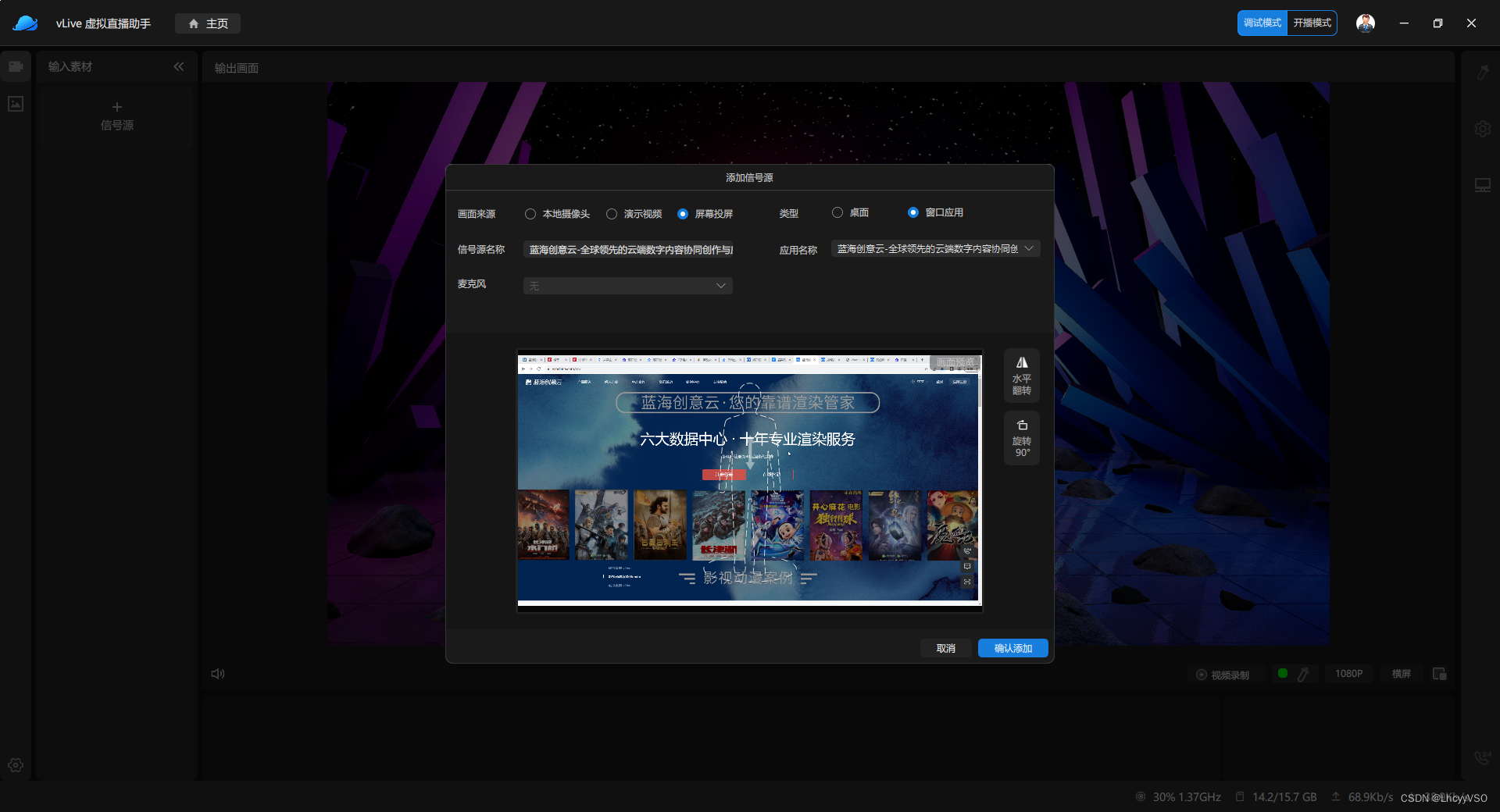Click the 30% 1.37GHz CPU text
This screenshot has width=1500, height=812.
[1187, 796]
